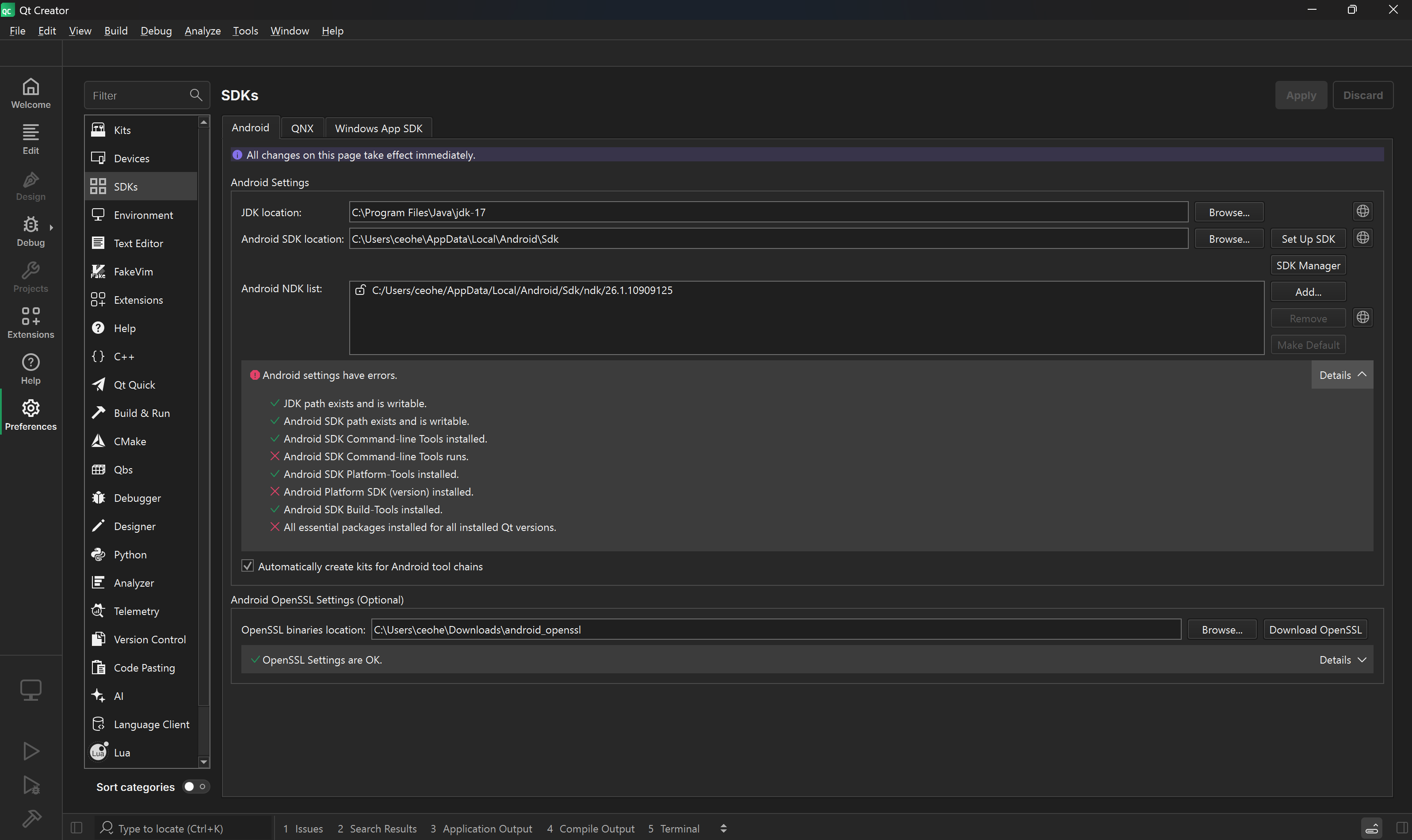Viewport: 1412px width, 840px height.
Task: Open the kit selector monitor icon
Action: click(x=31, y=690)
